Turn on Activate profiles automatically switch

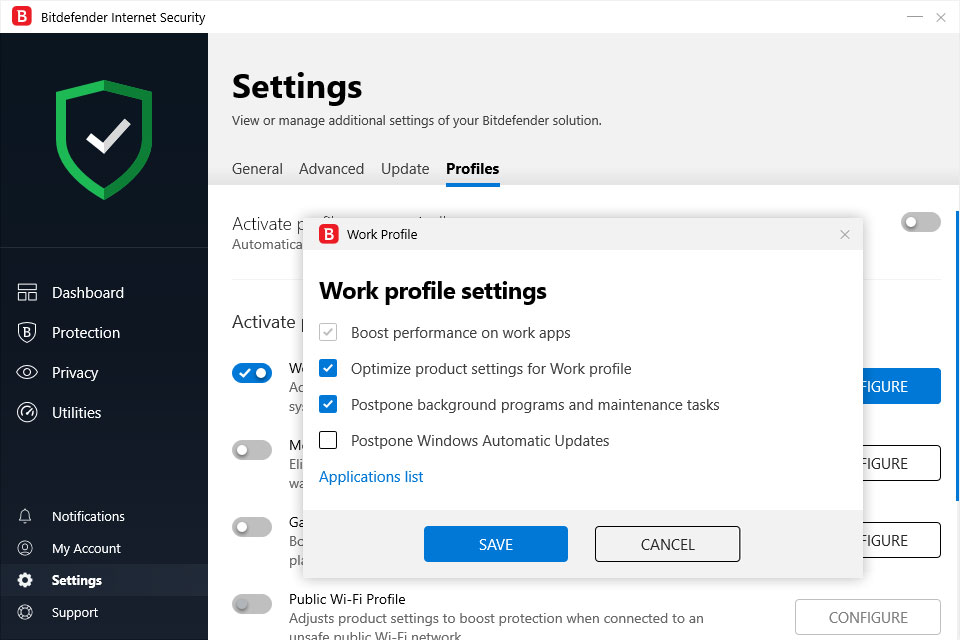point(920,222)
